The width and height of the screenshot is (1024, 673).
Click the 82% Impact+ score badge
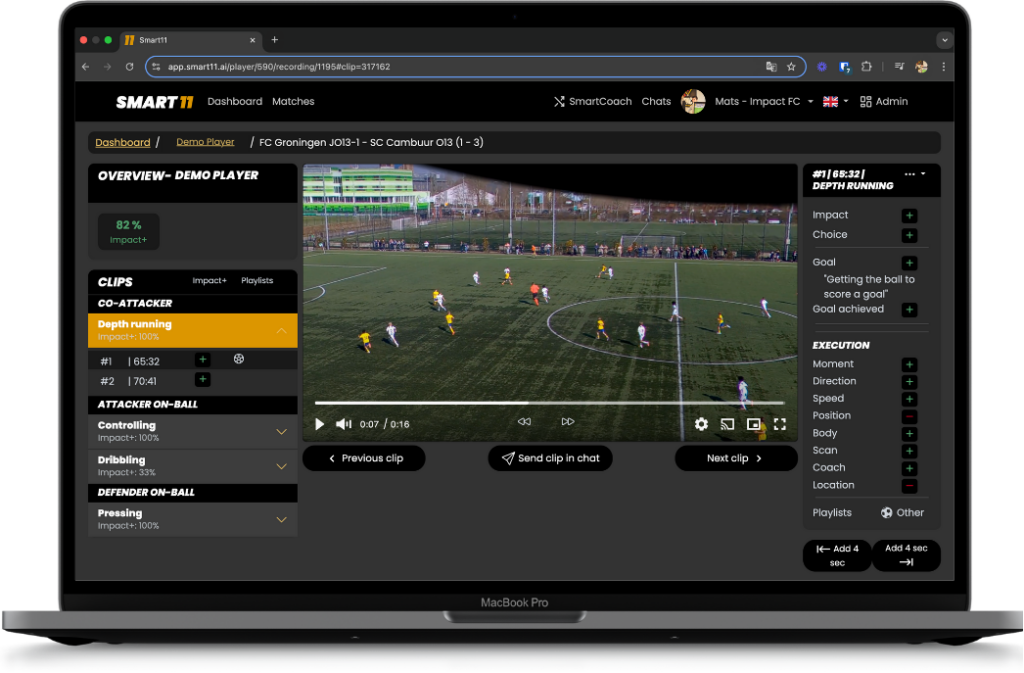(129, 232)
